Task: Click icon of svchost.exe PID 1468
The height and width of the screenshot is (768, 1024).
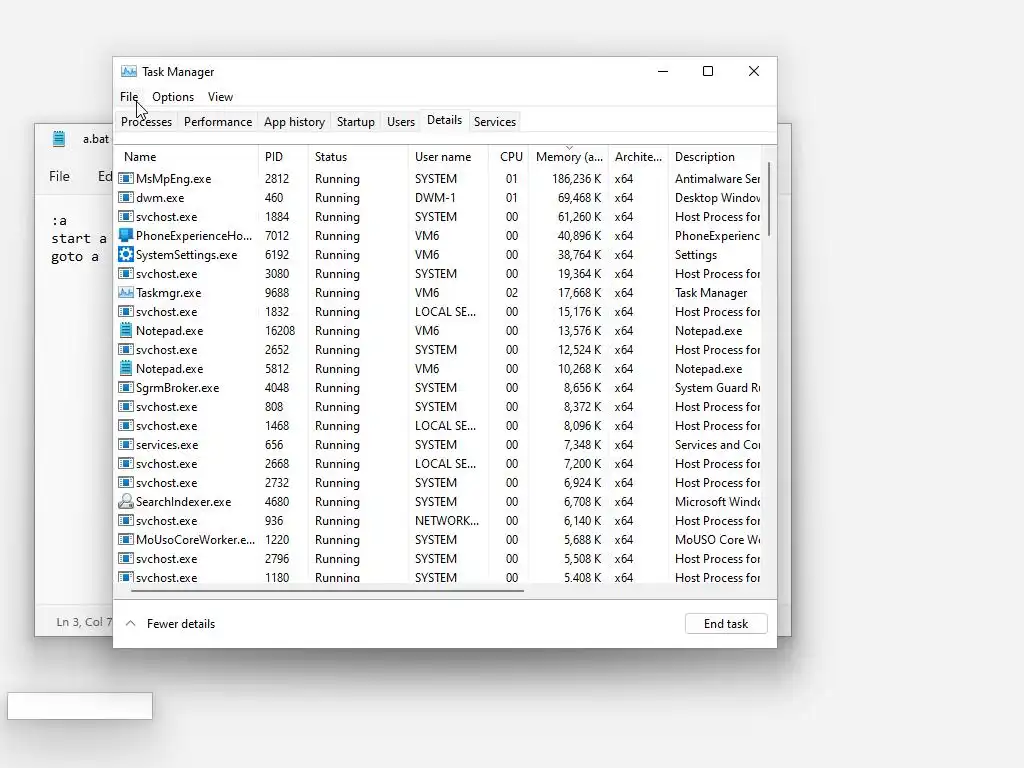Action: [x=126, y=425]
